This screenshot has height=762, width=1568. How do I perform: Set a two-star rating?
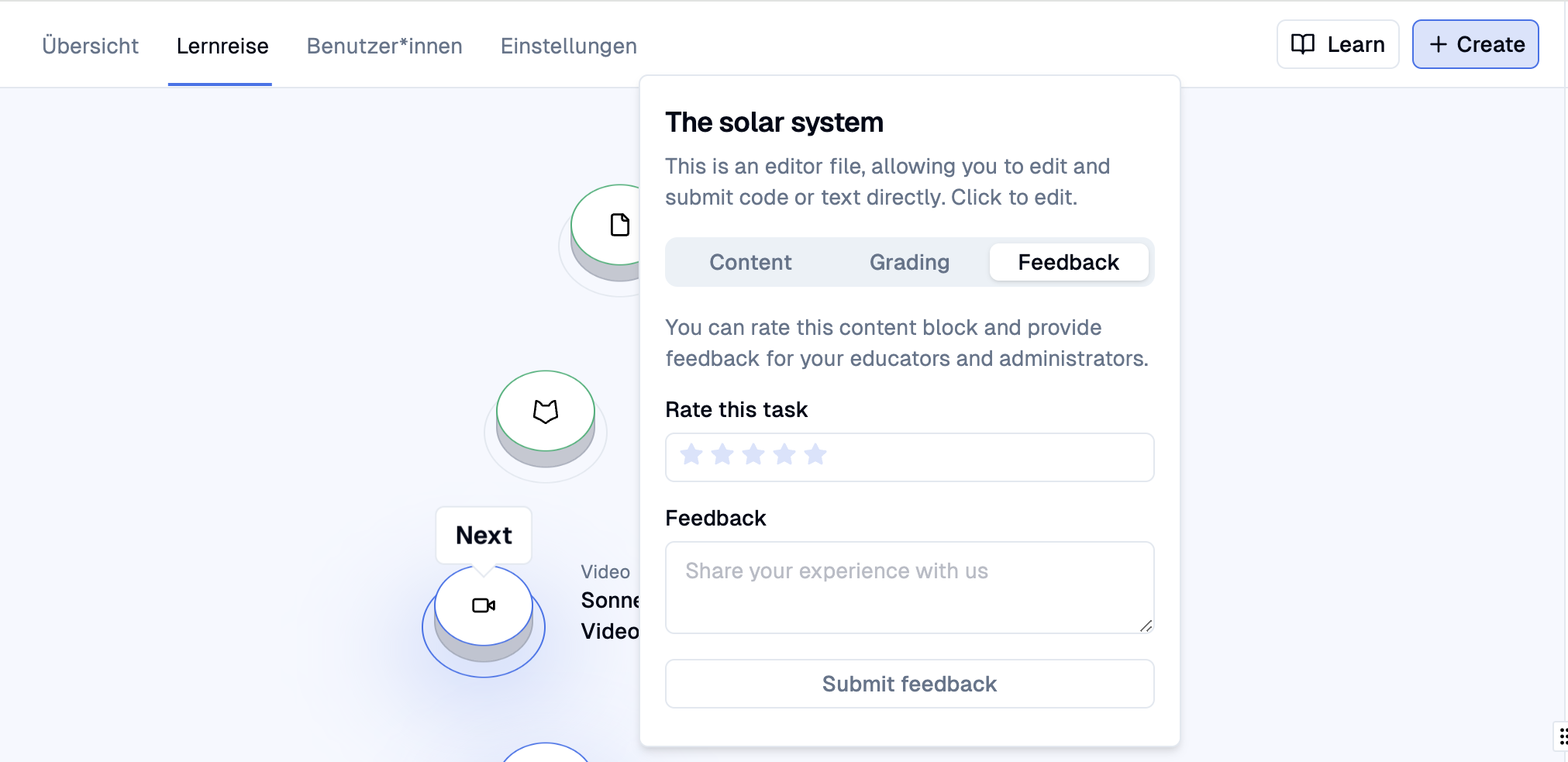click(x=722, y=454)
